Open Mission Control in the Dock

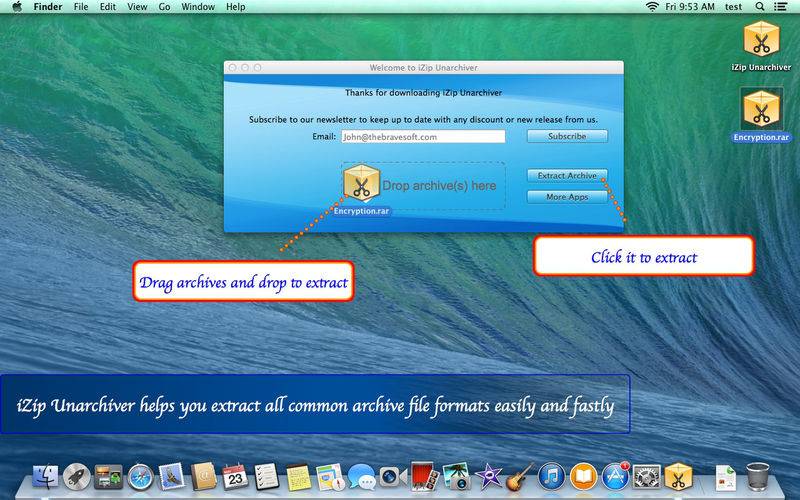click(108, 477)
